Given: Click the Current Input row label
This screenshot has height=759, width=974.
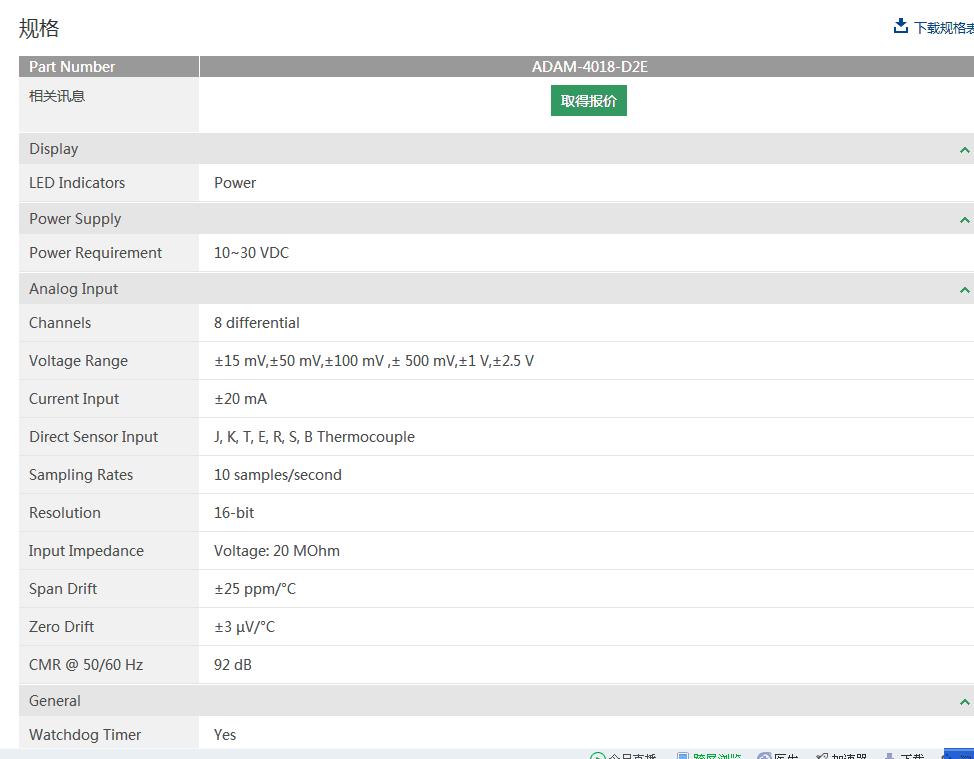Looking at the screenshot, I should click(74, 399).
